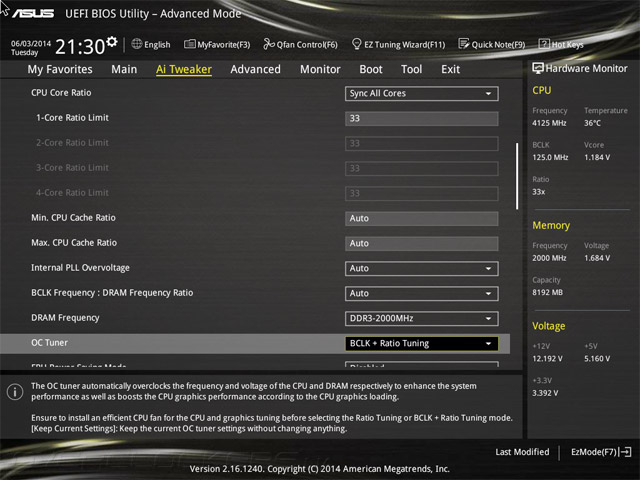Click +5V value 5.160 V

597,358
